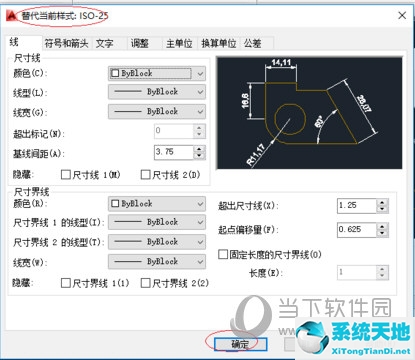
Task: Decrease 超出尺寸线(X) with down arrow
Action: click(382, 209)
